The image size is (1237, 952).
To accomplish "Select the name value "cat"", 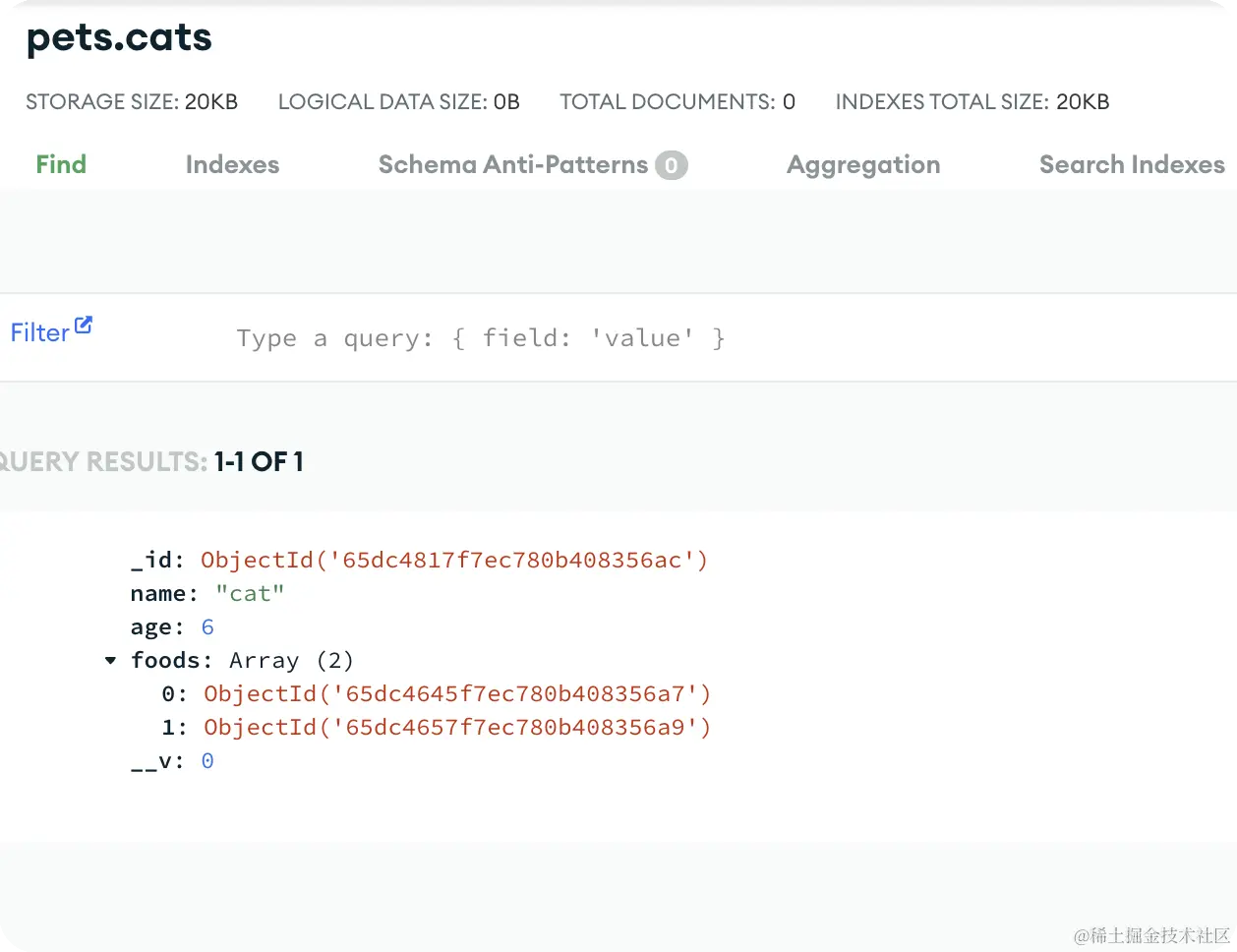I will coord(250,594).
